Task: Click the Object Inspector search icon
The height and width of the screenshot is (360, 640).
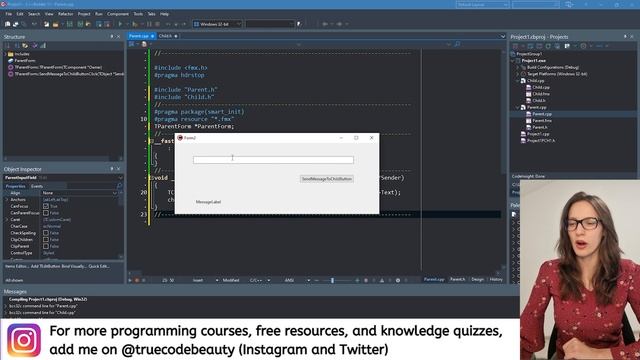Action: [119, 186]
